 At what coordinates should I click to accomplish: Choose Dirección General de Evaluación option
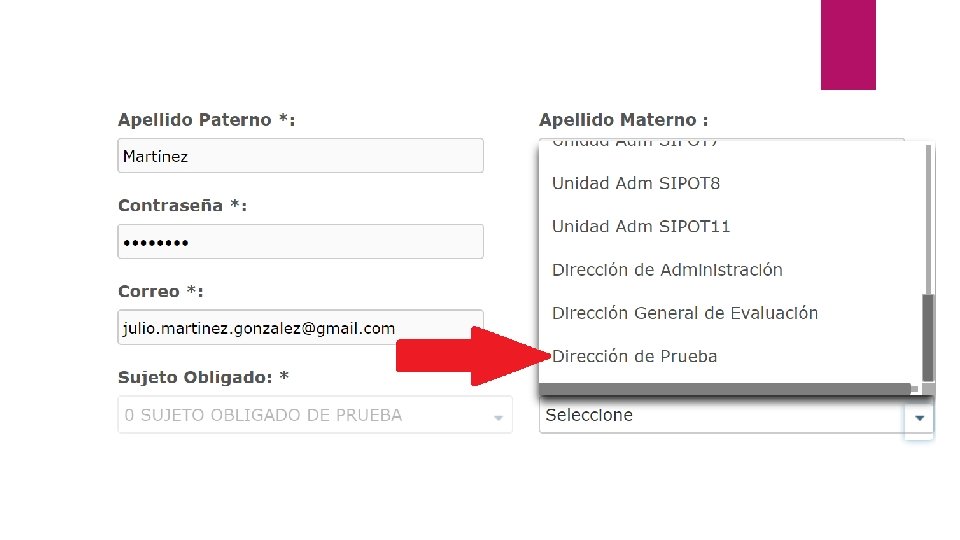(x=685, y=313)
